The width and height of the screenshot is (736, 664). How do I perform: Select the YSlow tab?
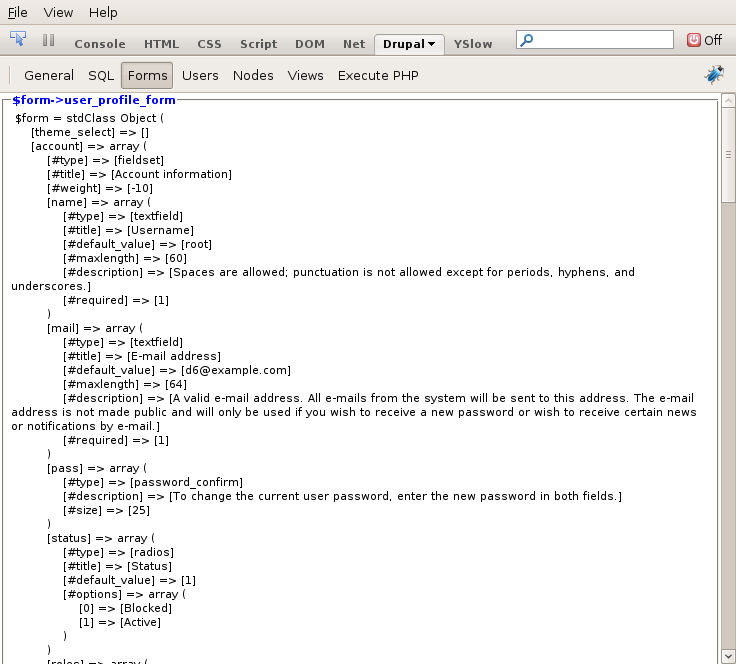coord(473,44)
